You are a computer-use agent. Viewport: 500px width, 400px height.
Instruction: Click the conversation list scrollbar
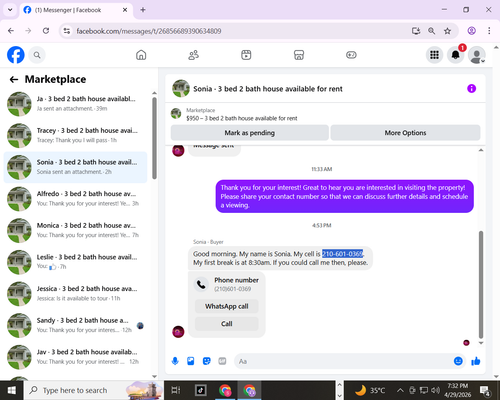(x=154, y=138)
